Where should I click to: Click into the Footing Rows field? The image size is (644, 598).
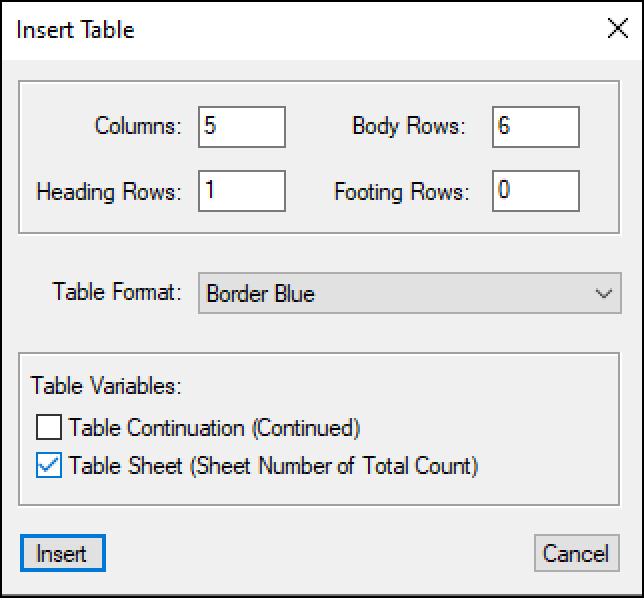(535, 191)
